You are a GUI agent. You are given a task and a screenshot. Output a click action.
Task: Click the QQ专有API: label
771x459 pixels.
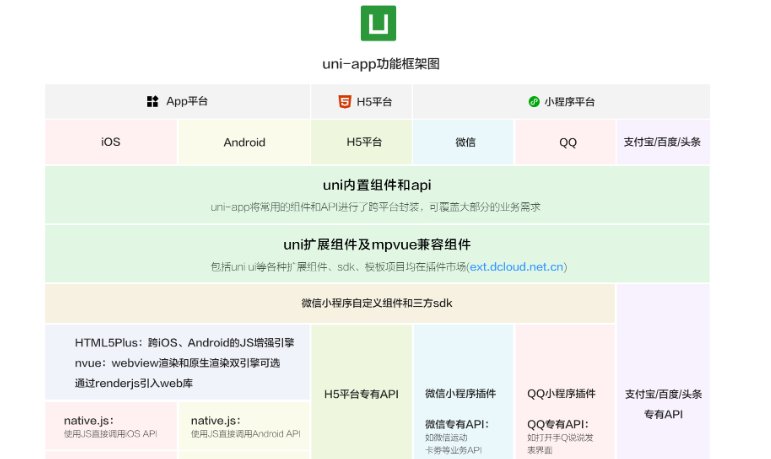[558, 424]
